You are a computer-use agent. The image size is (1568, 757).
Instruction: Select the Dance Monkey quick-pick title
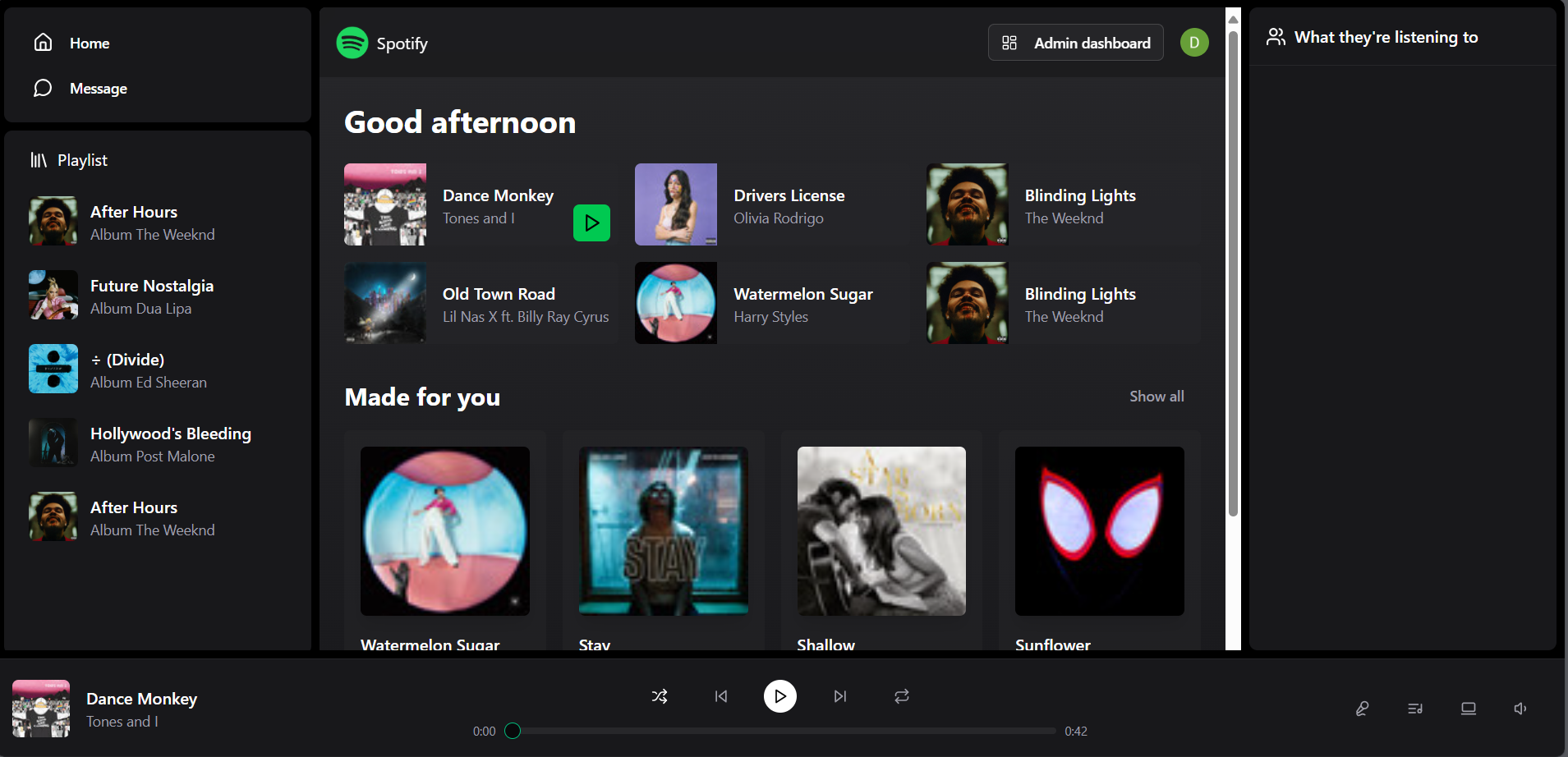coord(498,195)
